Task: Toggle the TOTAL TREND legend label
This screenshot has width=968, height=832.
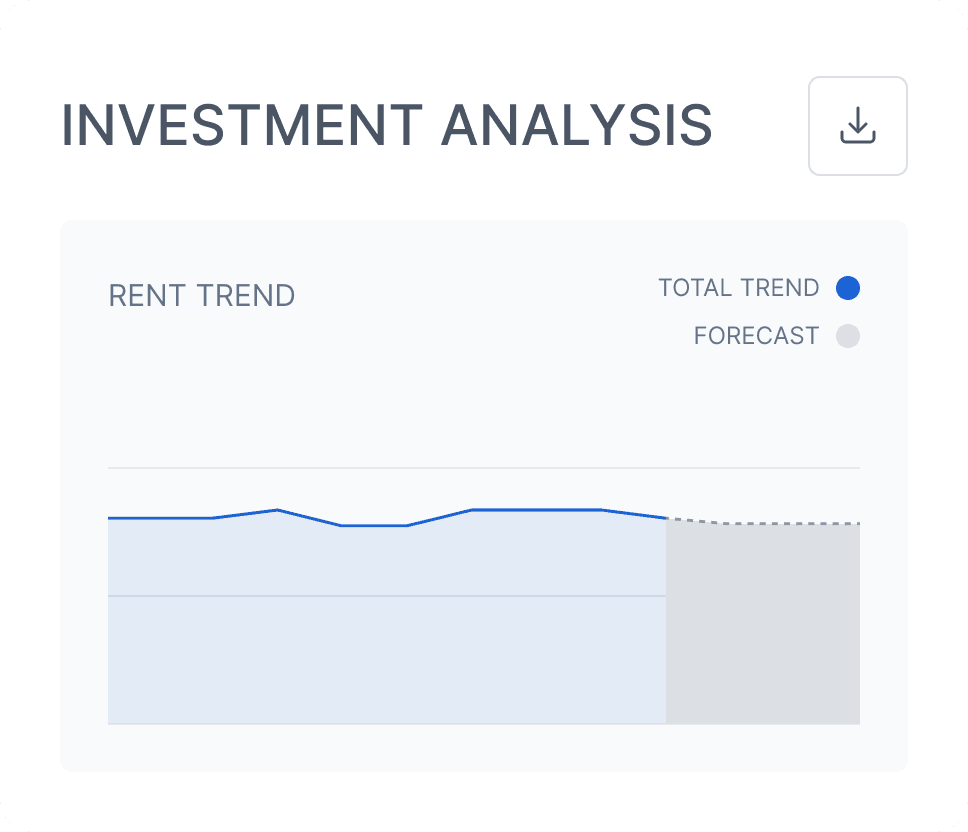Action: pyautogui.click(x=738, y=288)
